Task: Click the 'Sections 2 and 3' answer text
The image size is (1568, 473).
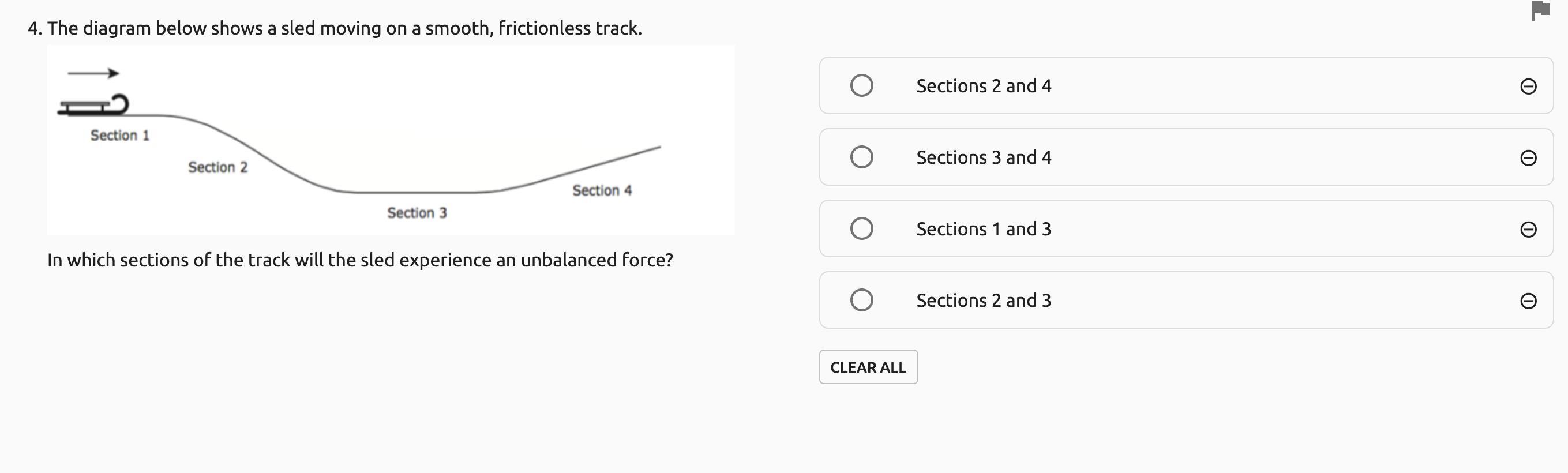Action: point(984,300)
